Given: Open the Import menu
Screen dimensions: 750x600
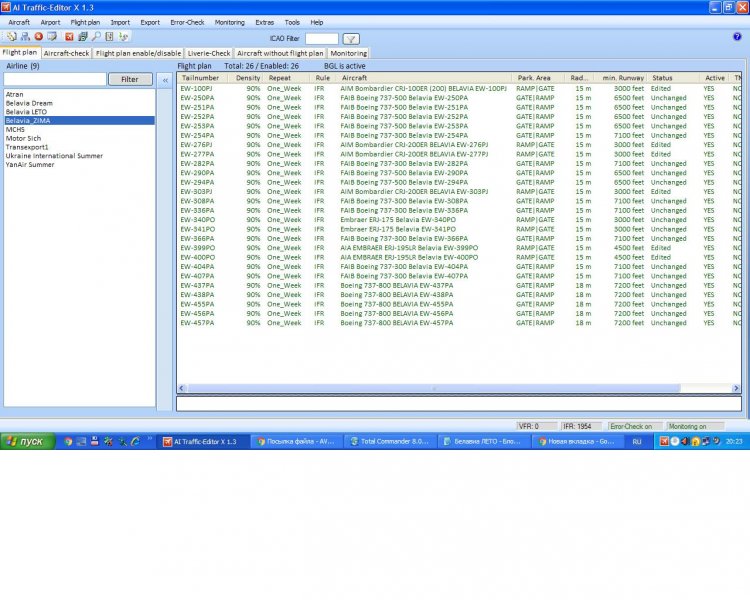Looking at the screenshot, I should pyautogui.click(x=120, y=22).
